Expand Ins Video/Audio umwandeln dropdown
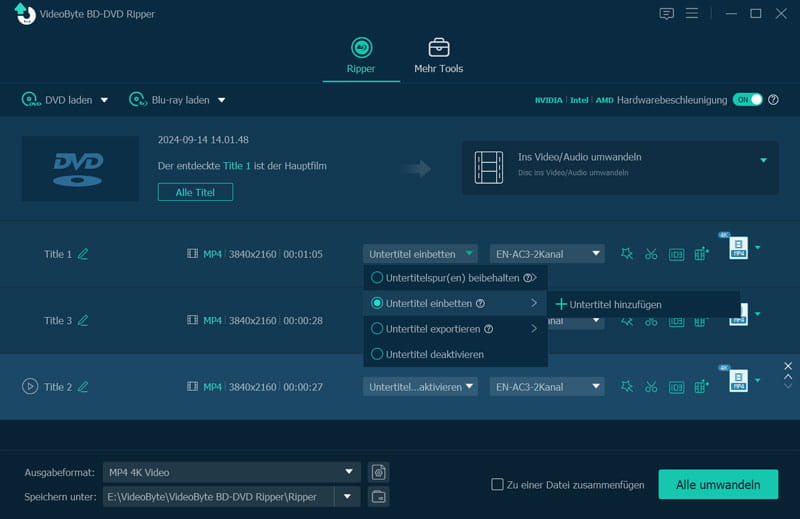Screen dimensions: 800x519 [763, 160]
